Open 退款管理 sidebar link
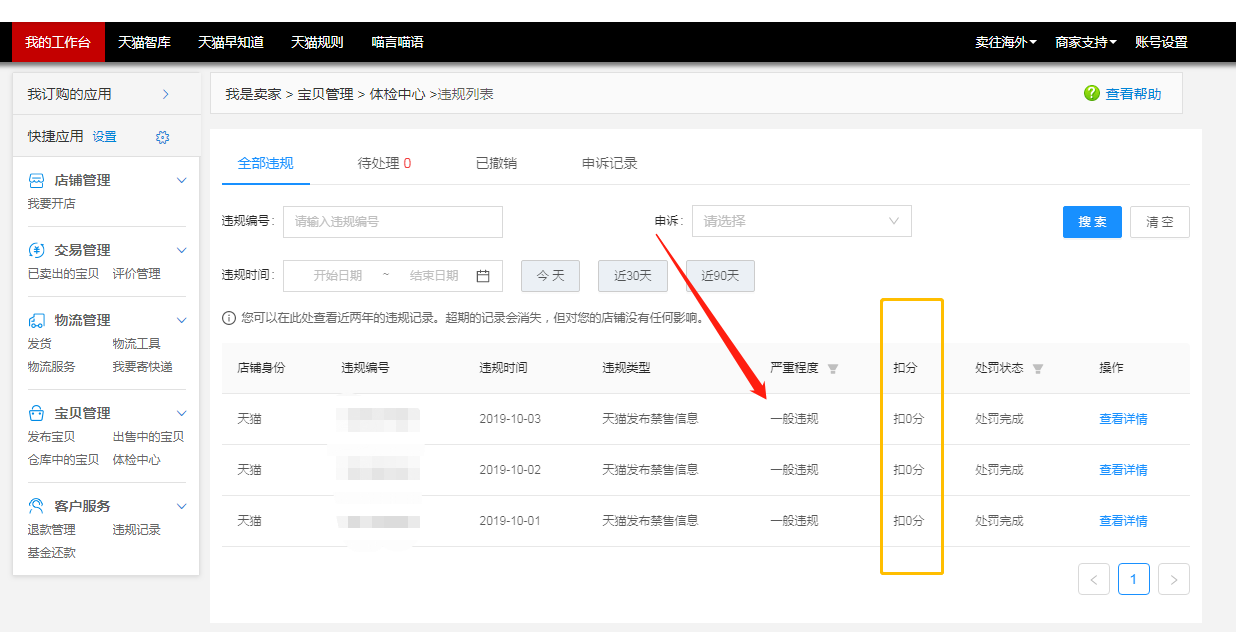Viewport: 1236px width, 632px height. 51,530
